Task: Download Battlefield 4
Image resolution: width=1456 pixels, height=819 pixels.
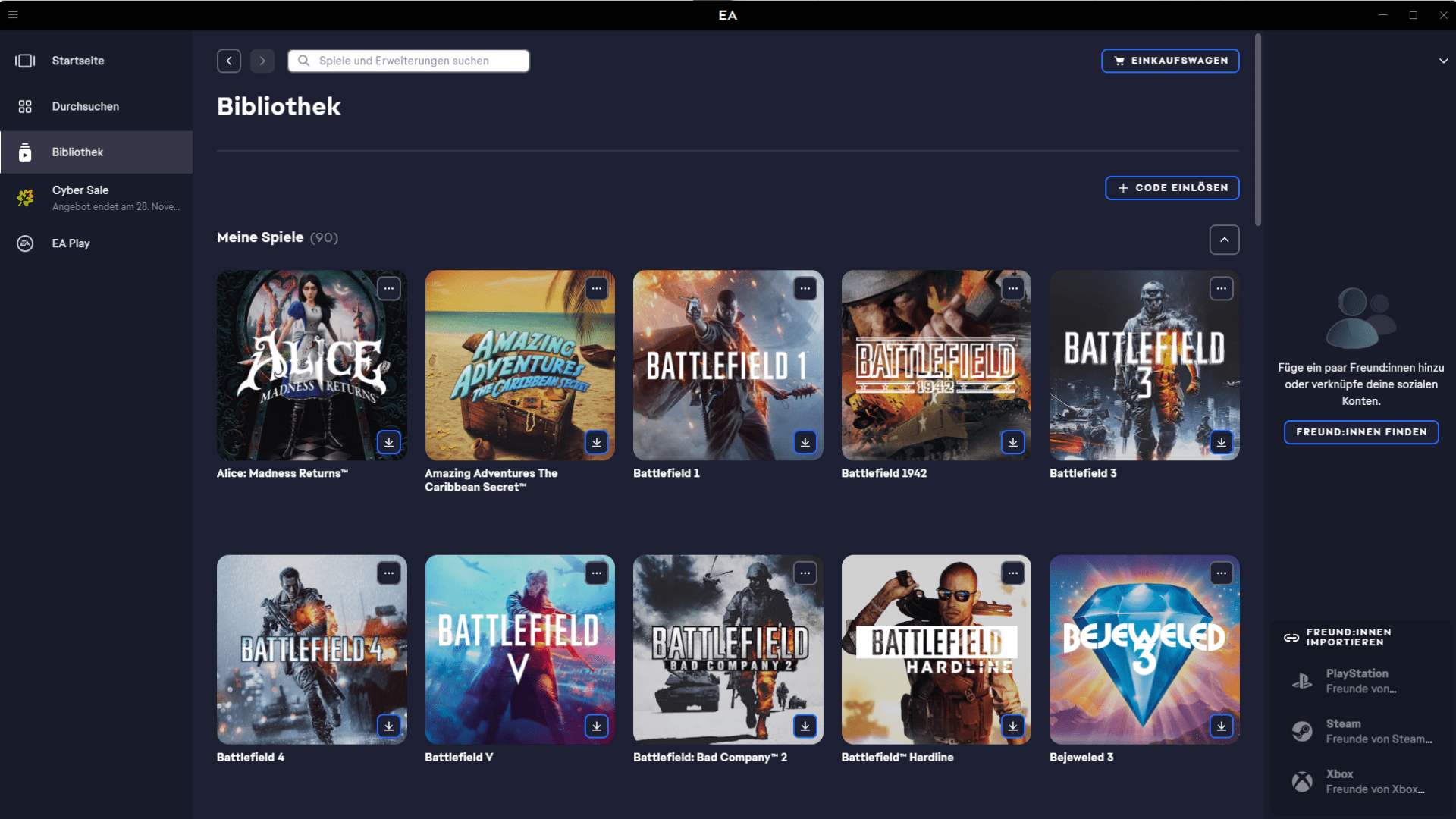Action: coord(389,726)
